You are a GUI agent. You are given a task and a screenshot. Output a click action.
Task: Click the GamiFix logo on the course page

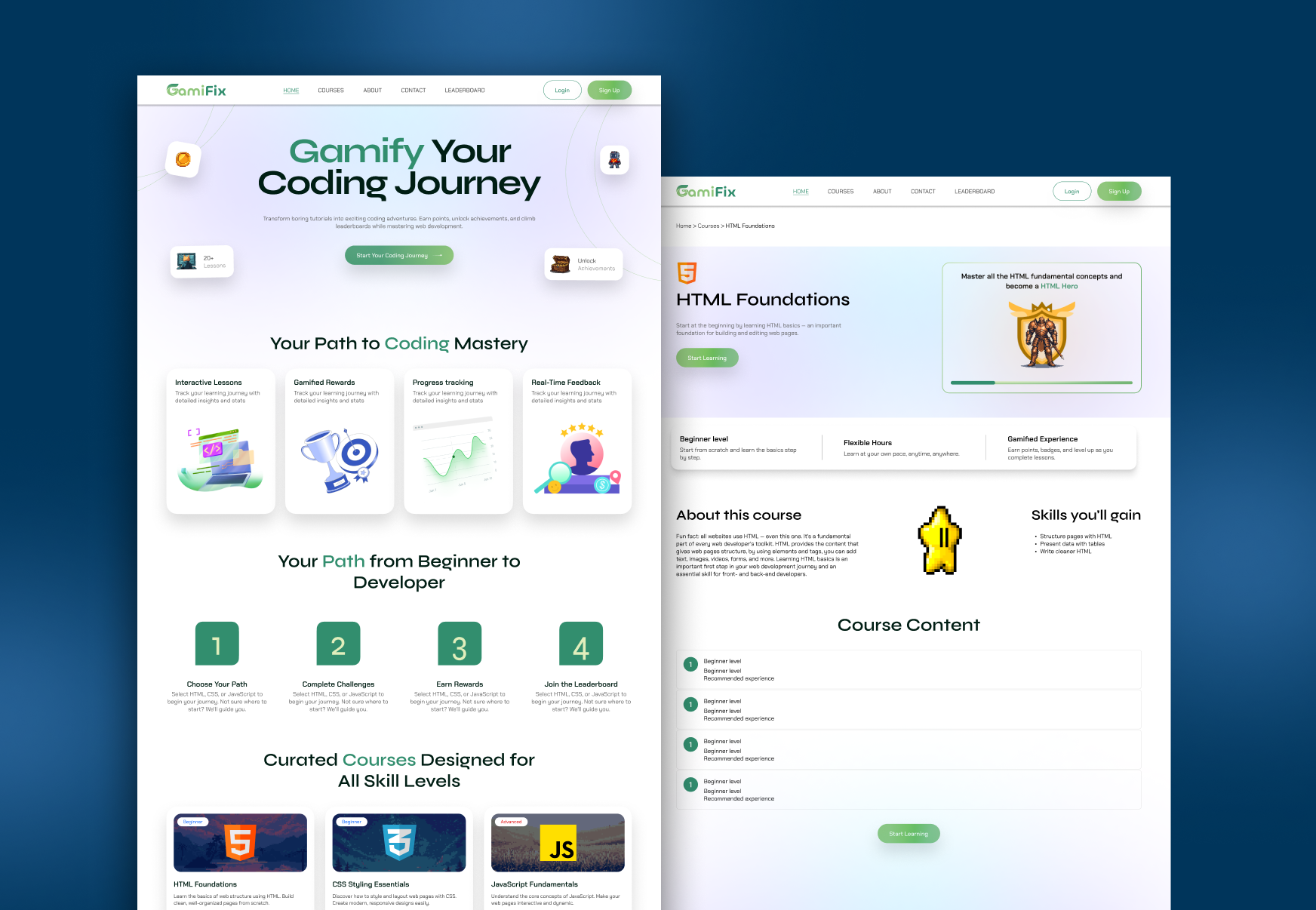(706, 192)
